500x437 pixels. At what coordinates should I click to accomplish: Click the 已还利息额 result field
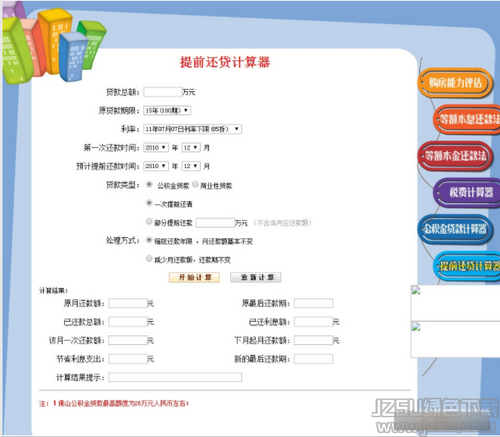(x=313, y=322)
